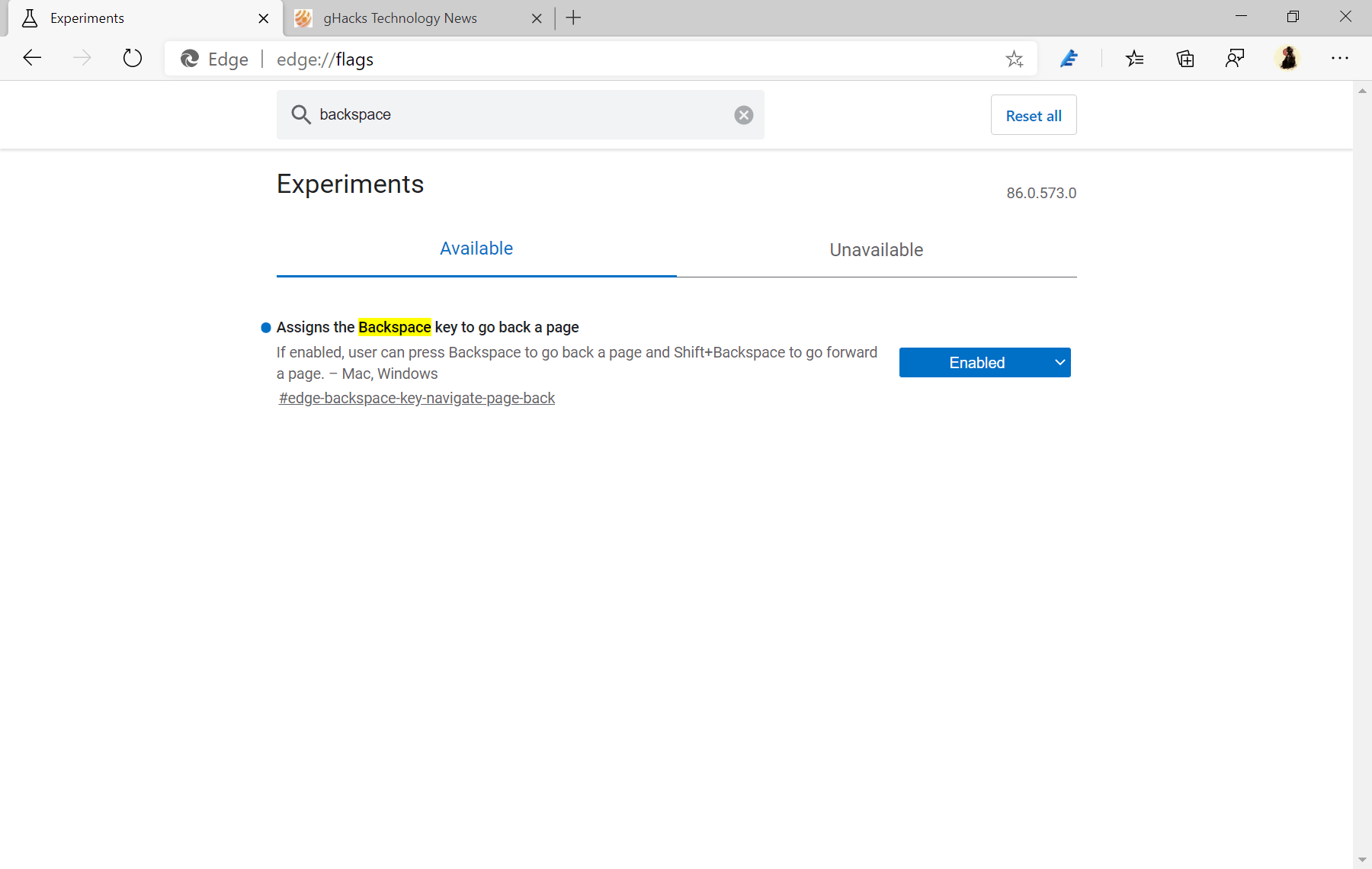Click the flag description text mentioning Shift+Backspace
Screen dimensions: 1372x869
click(x=577, y=363)
